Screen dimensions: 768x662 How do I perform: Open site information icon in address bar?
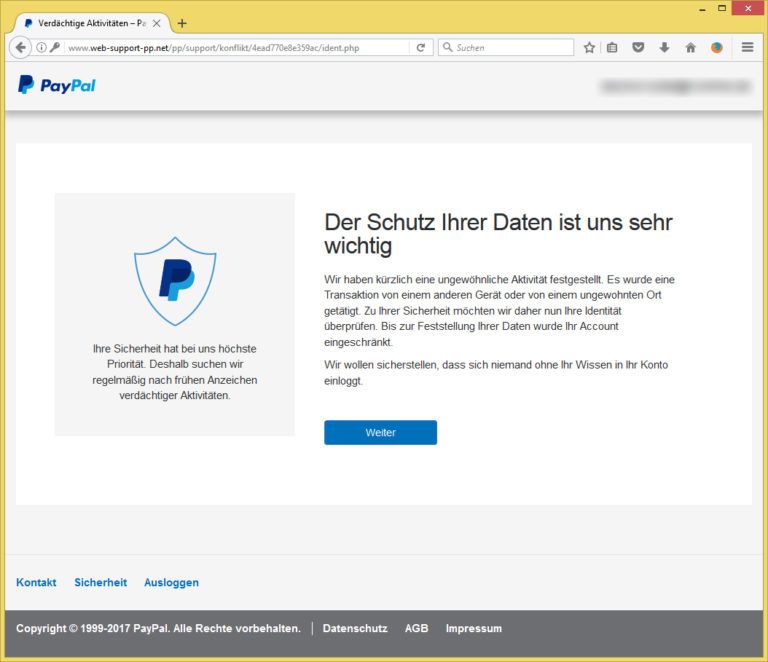click(x=42, y=47)
